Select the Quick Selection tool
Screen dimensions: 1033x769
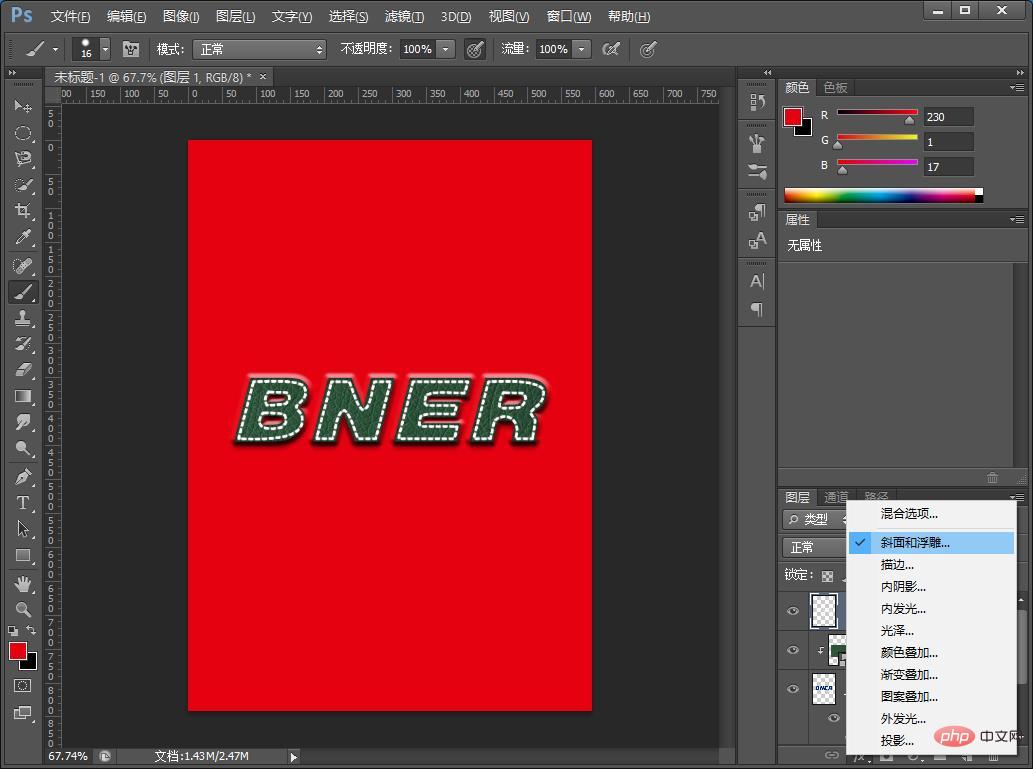(x=22, y=185)
